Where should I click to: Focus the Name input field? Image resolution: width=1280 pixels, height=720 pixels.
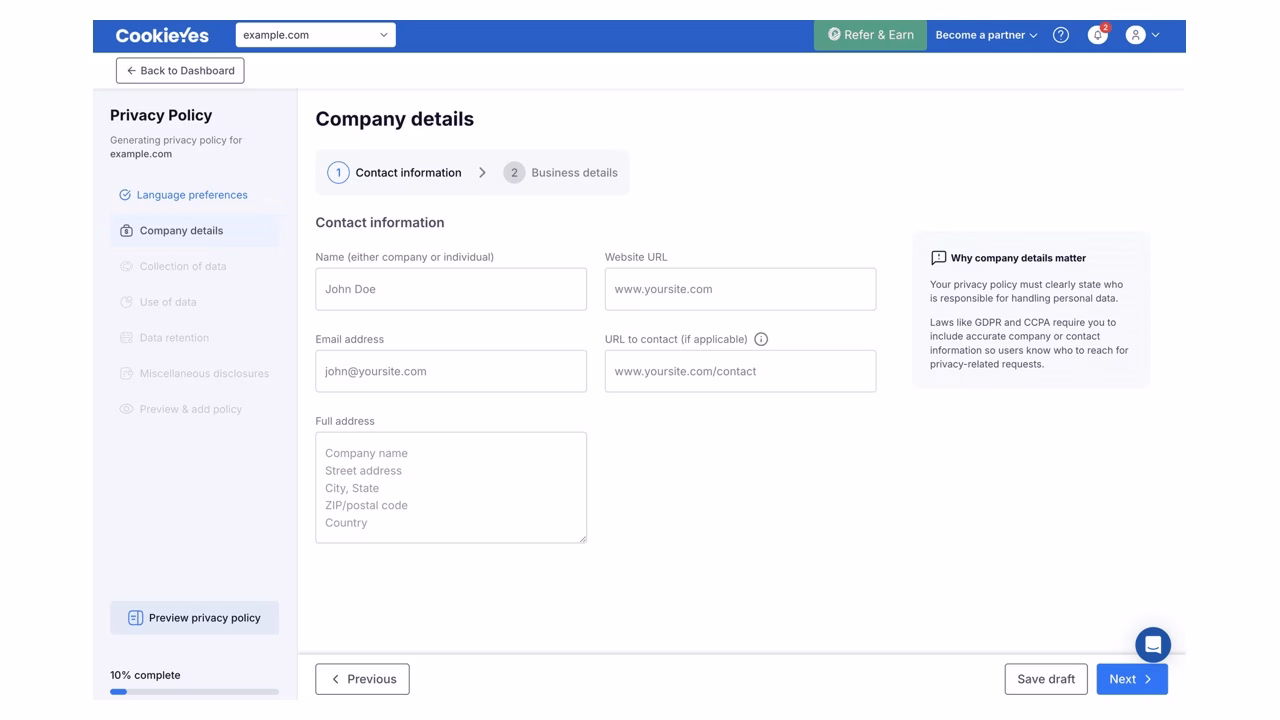(x=451, y=289)
